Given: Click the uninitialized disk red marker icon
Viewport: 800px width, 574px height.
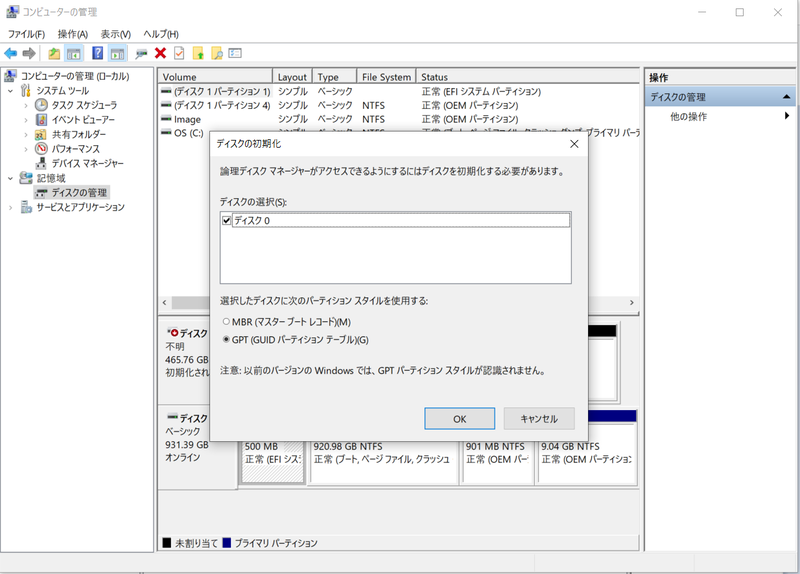Looking at the screenshot, I should tap(172, 333).
